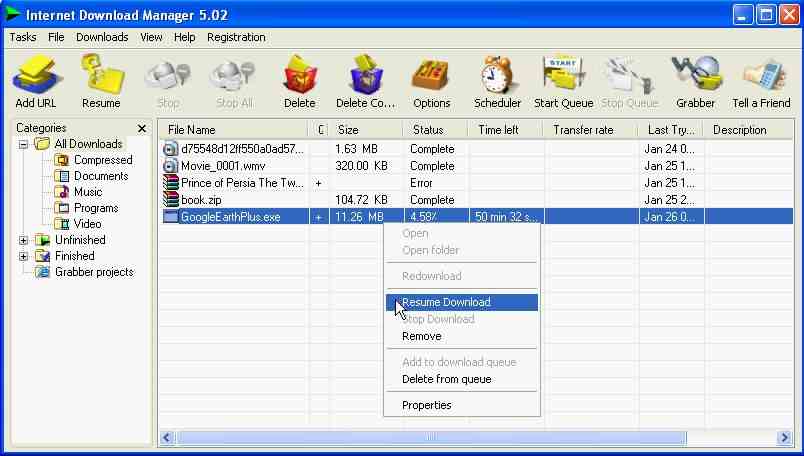Select the Prince of Persia download

coord(476,183)
